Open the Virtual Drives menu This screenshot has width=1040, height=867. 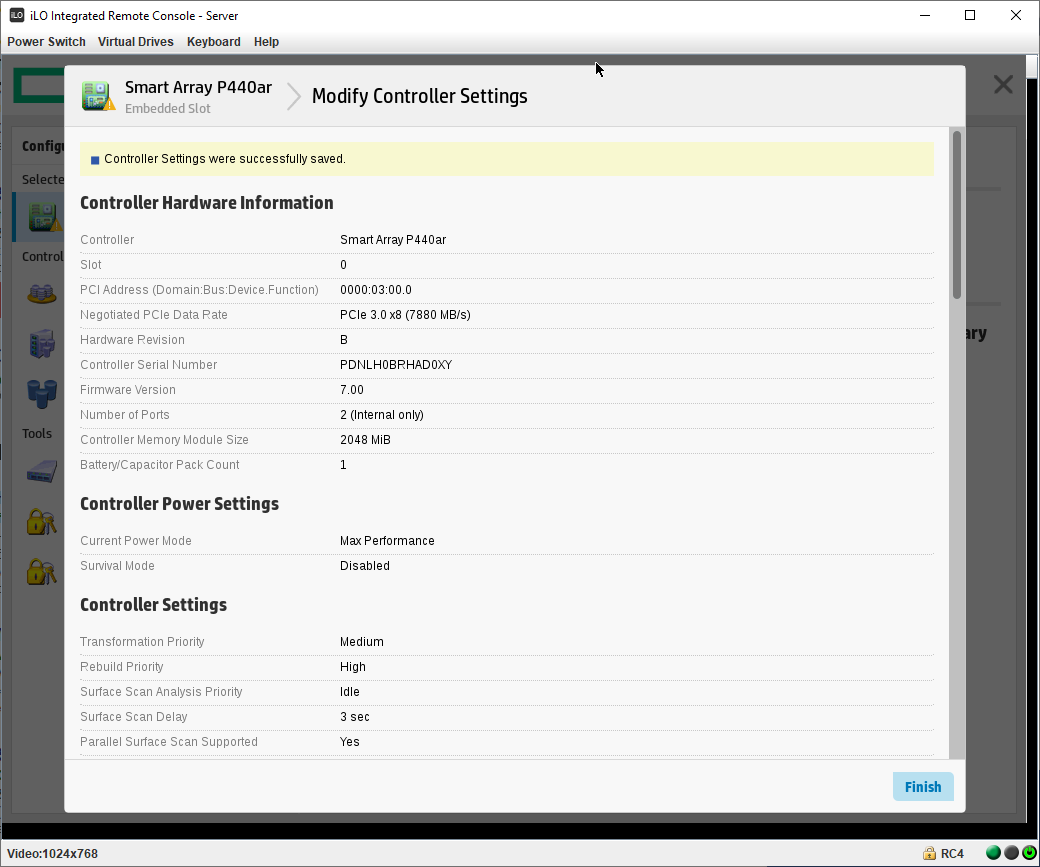136,42
